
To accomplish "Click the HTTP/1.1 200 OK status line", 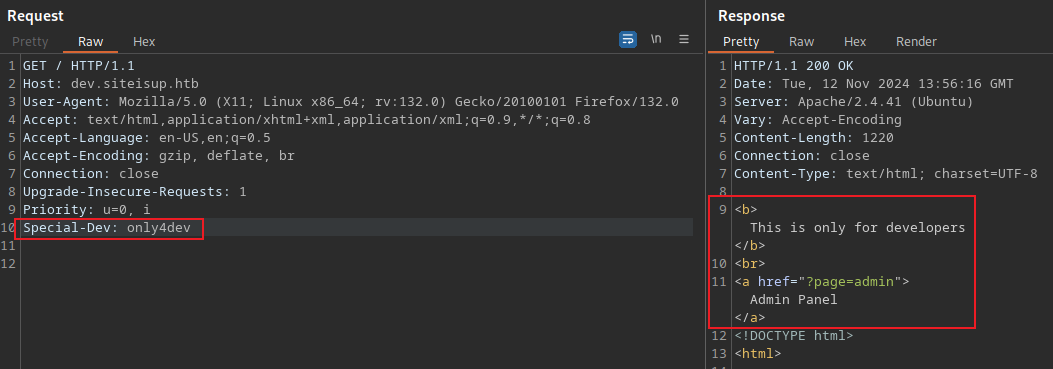I will 794,66.
